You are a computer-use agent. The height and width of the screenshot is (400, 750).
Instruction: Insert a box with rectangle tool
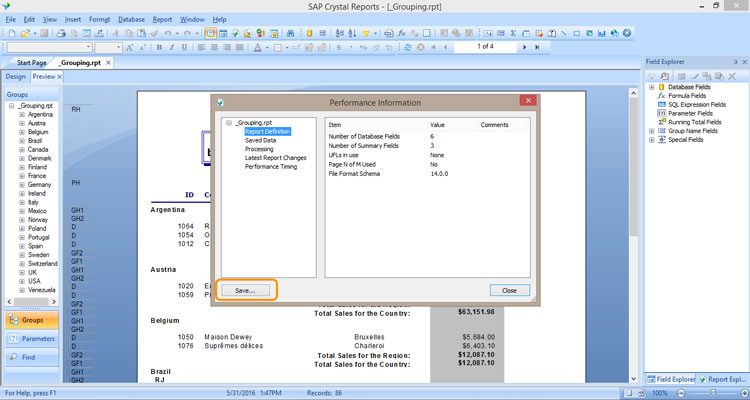click(577, 33)
